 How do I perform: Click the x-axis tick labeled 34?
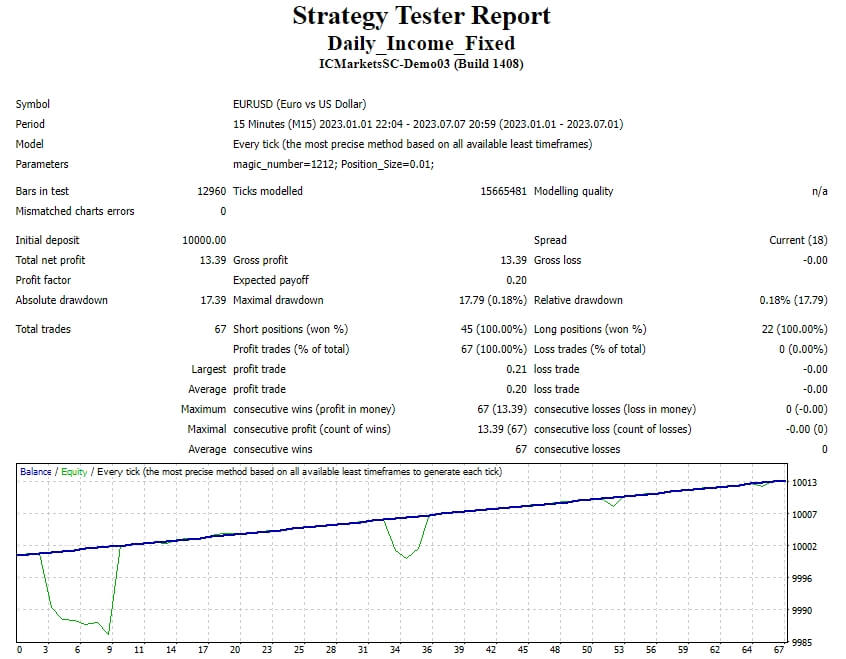395,649
